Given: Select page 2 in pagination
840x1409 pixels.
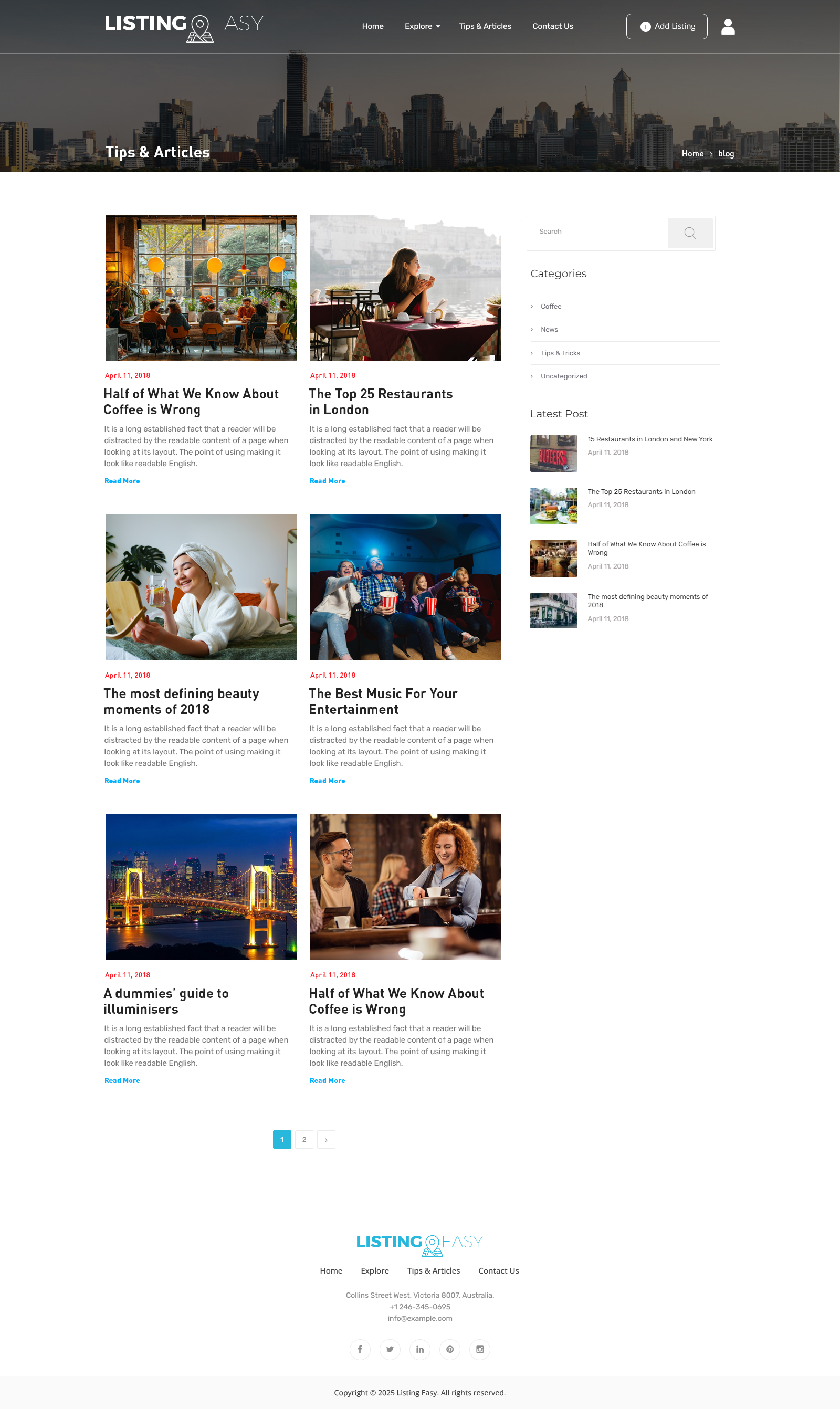Looking at the screenshot, I should click(x=304, y=1139).
